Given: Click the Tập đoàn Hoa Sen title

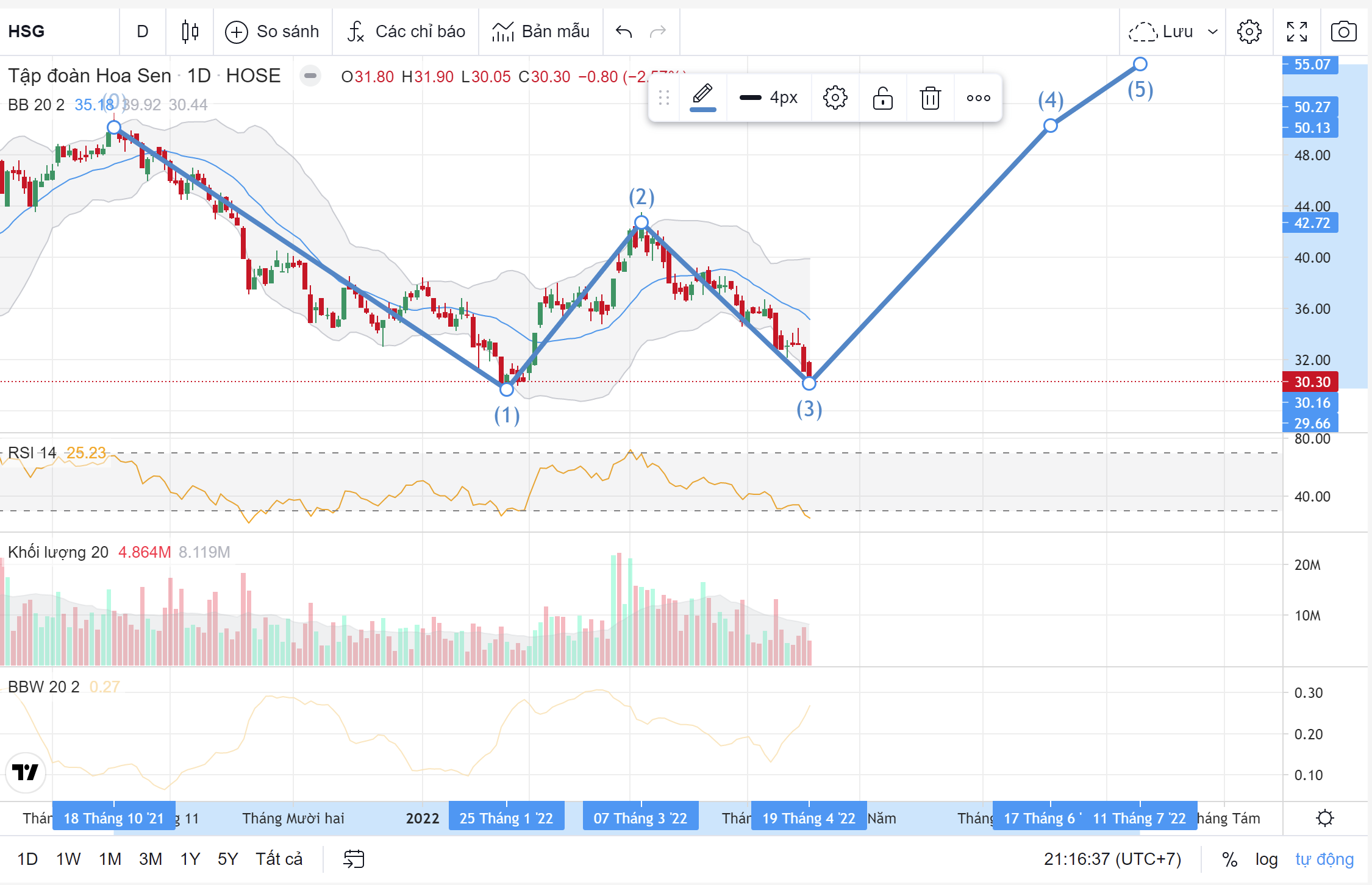Looking at the screenshot, I should point(90,76).
